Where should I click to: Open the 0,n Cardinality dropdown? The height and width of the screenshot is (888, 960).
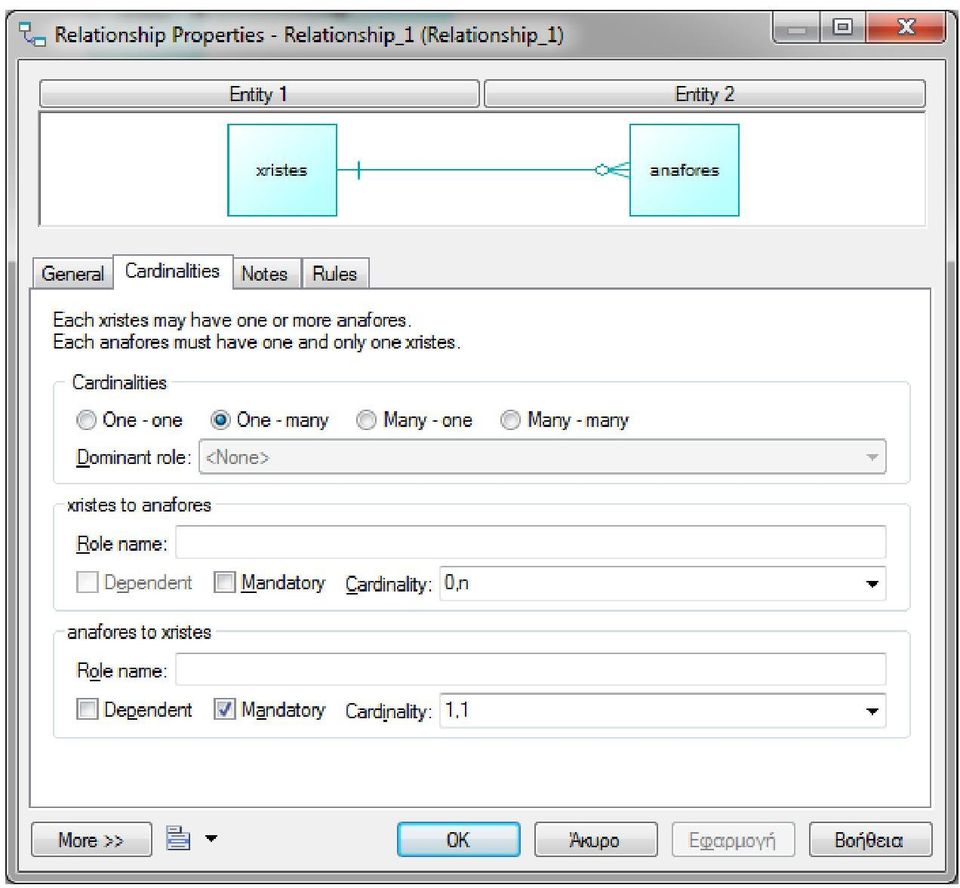coord(662,584)
